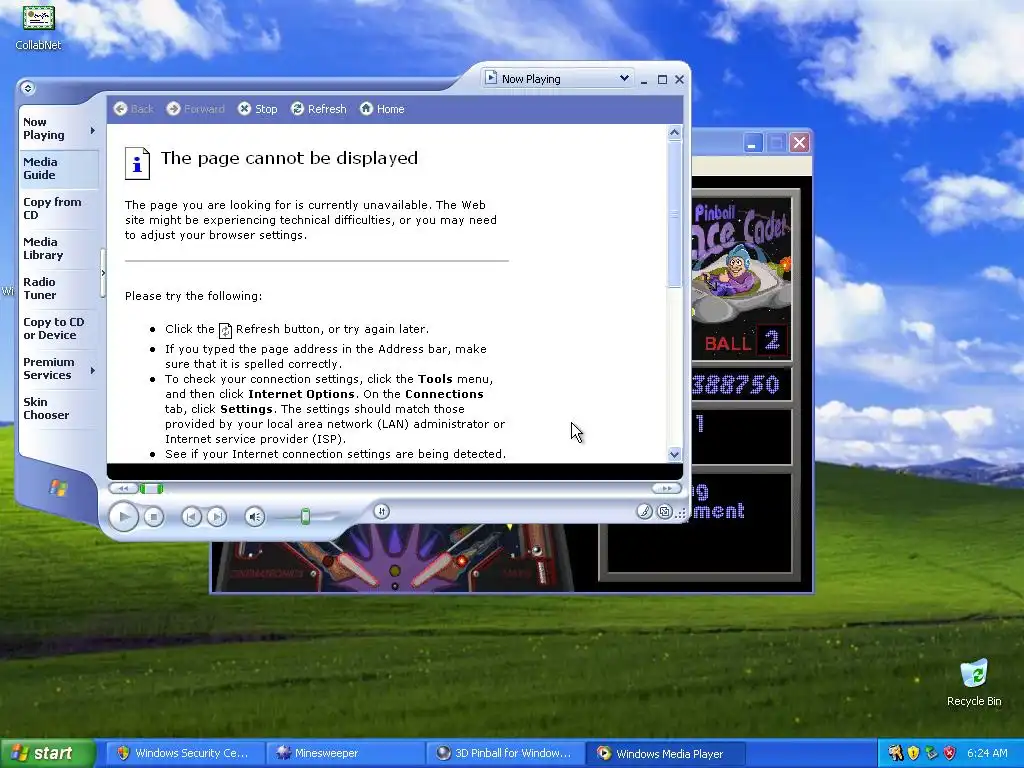Click the Back navigation button
The width and height of the screenshot is (1024, 768).
coord(133,109)
